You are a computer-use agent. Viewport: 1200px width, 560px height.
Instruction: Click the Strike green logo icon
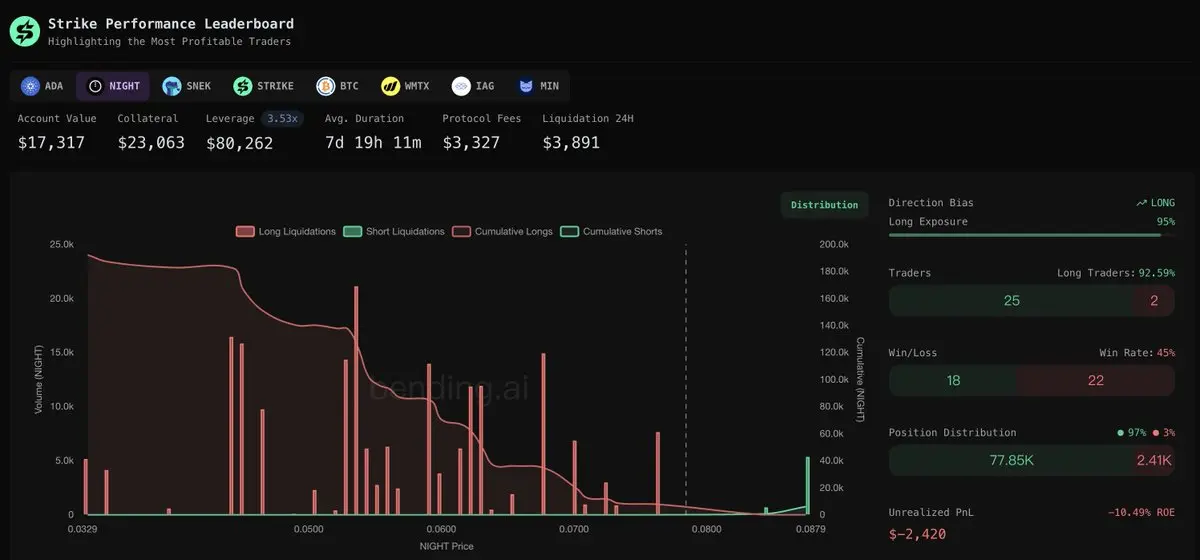tap(24, 31)
